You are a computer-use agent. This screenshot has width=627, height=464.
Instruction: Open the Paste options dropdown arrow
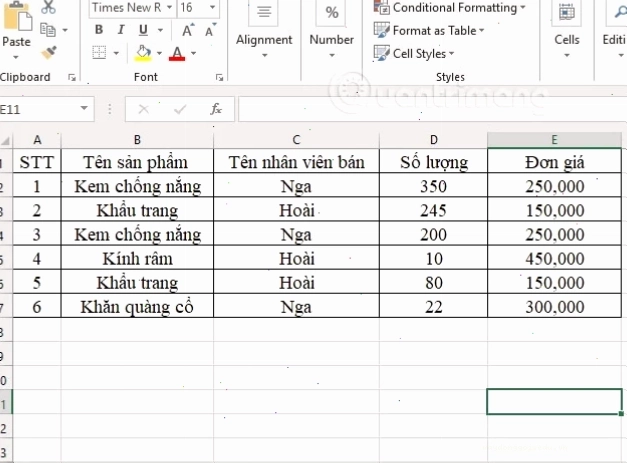coord(16,57)
